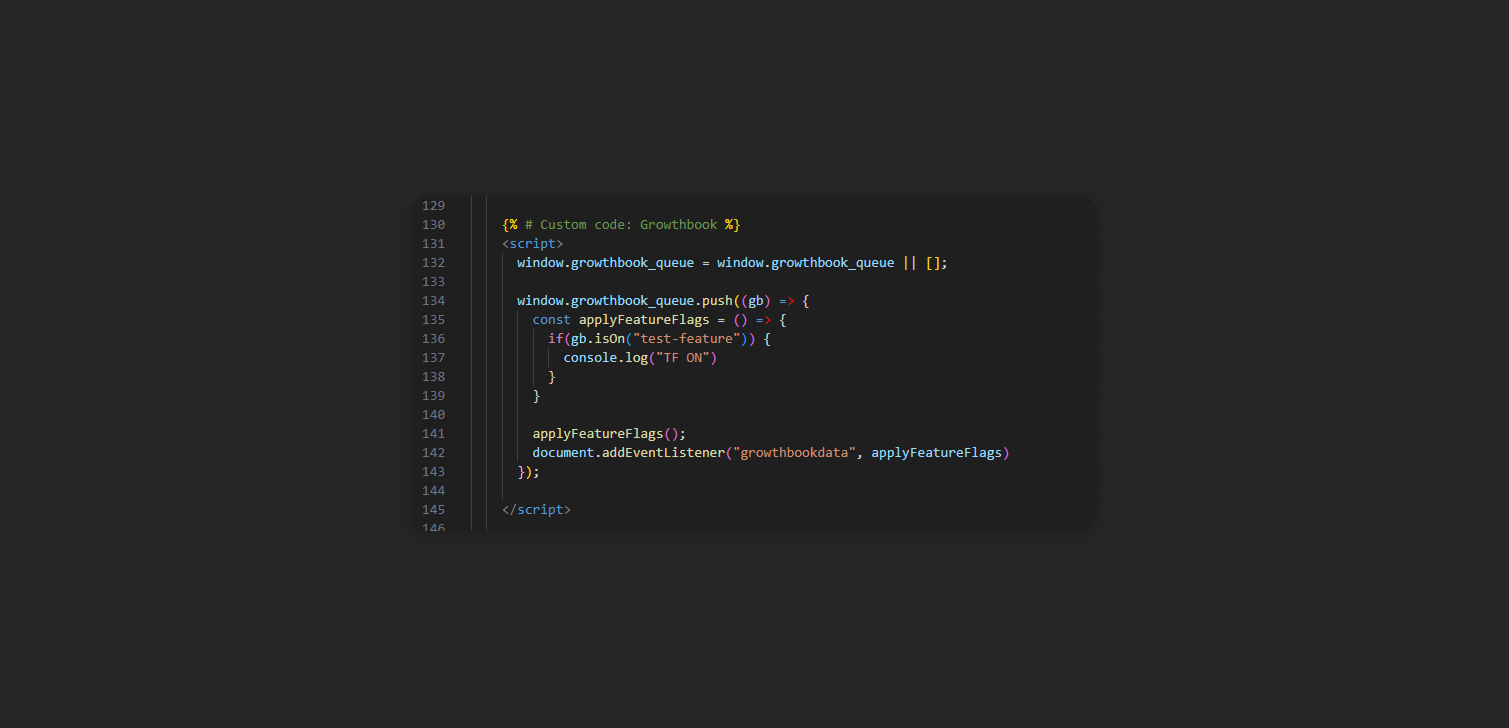Click line number 134
The width and height of the screenshot is (1509, 728).
click(433, 300)
